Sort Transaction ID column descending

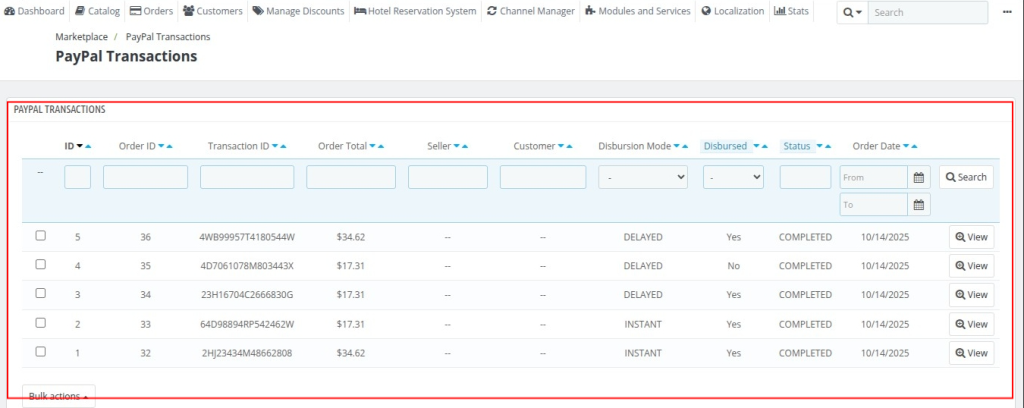coord(275,146)
